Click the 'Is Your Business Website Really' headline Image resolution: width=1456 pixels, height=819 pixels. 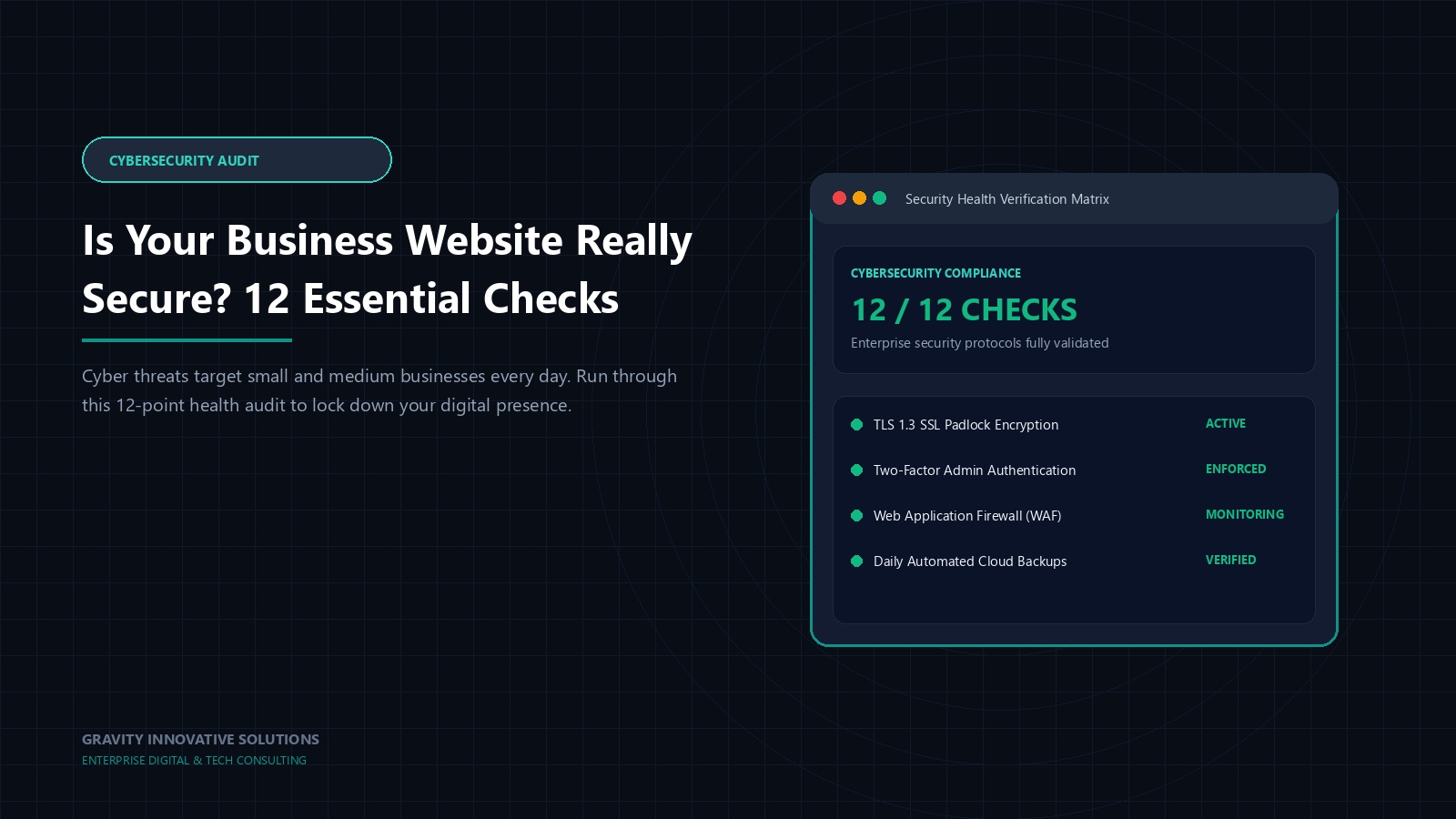click(387, 241)
